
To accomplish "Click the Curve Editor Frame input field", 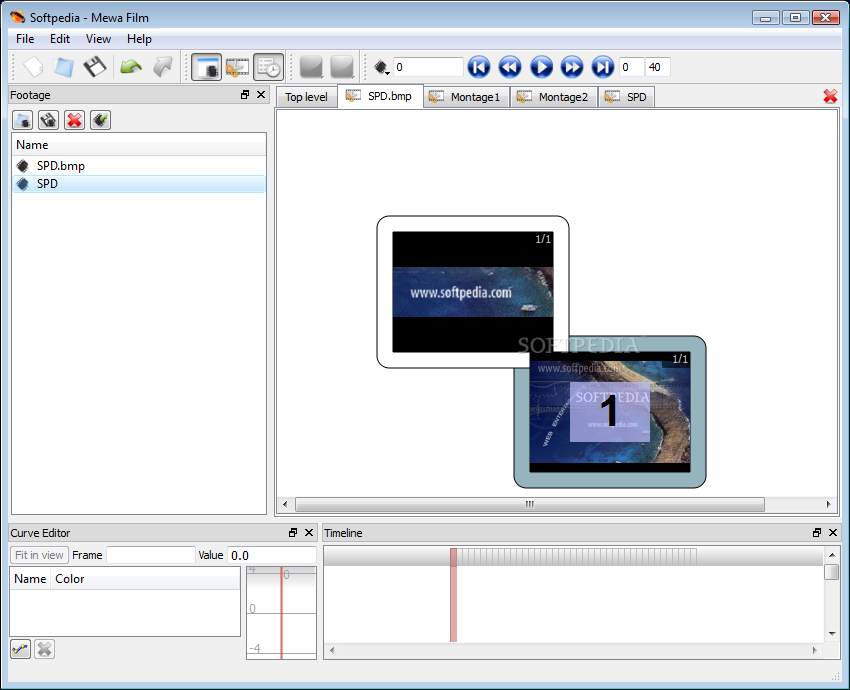I will pos(151,555).
